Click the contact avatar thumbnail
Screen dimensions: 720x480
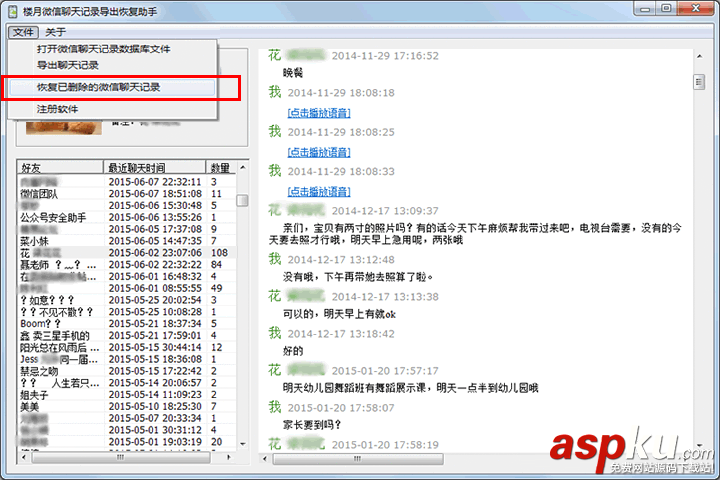[x=64, y=127]
